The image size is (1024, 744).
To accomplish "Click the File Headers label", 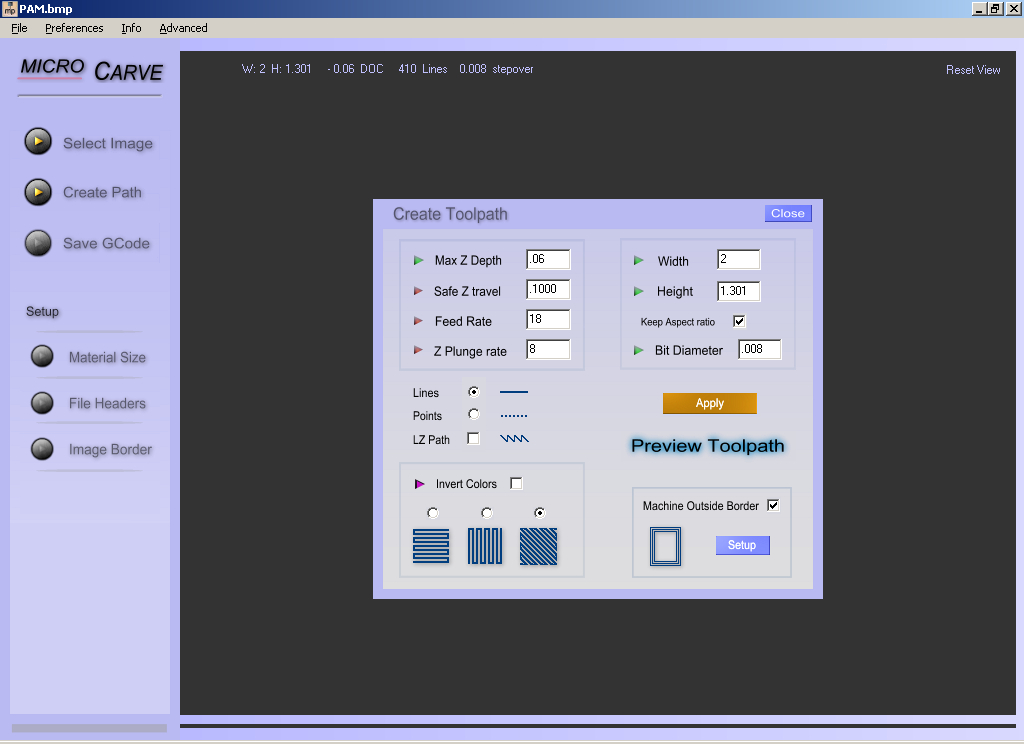I will (107, 404).
